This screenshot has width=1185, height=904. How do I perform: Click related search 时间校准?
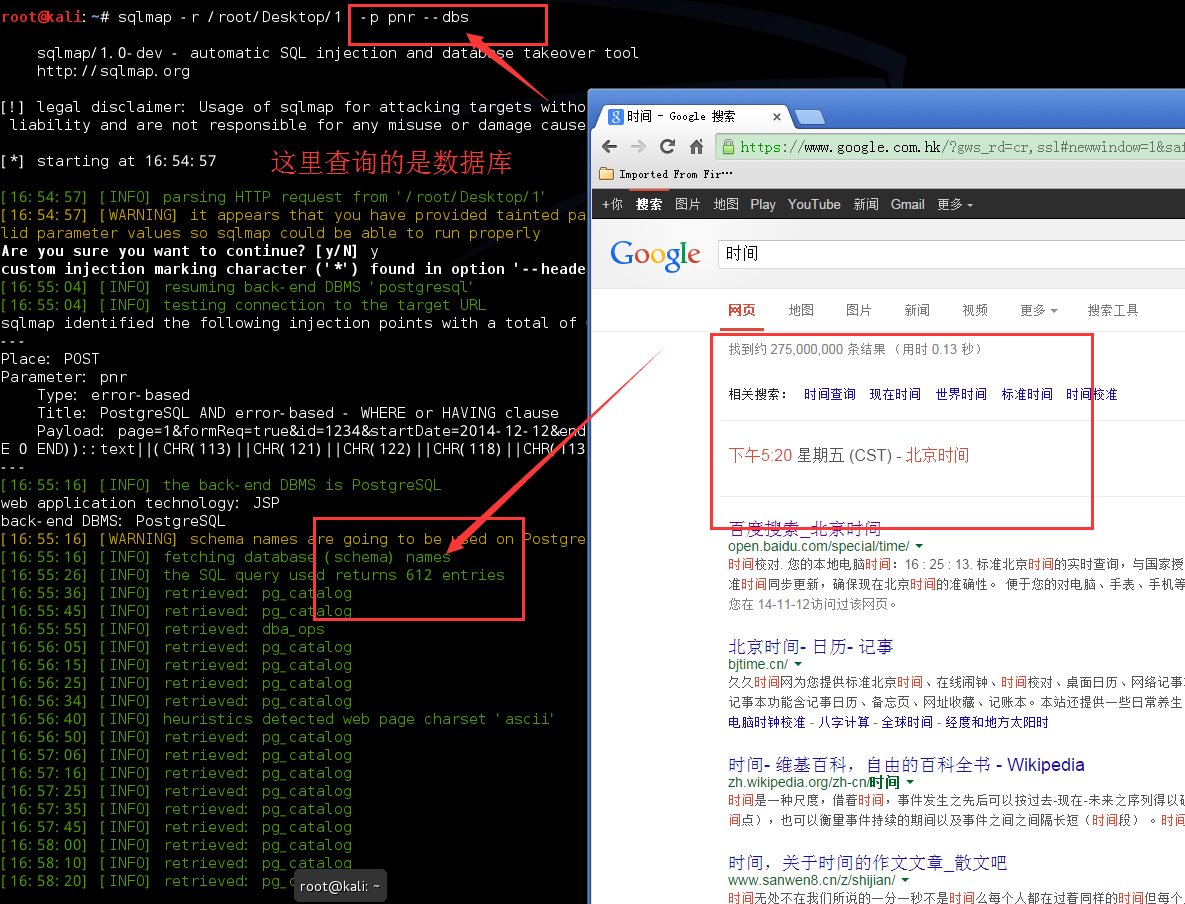[x=1091, y=394]
